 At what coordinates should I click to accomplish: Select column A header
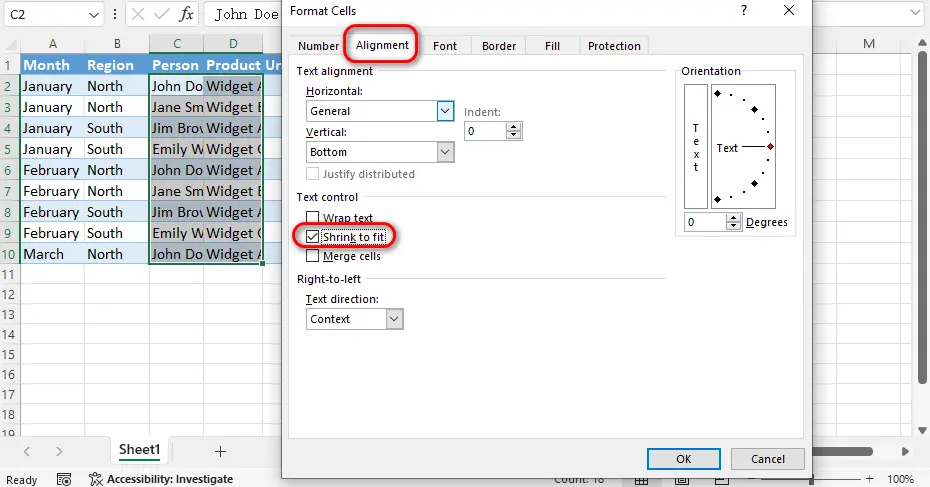52,43
